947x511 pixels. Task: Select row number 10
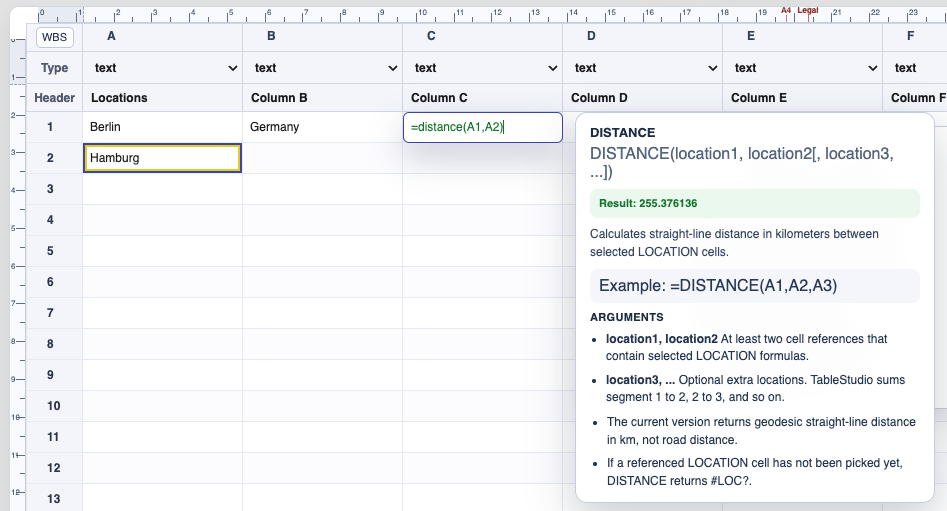(x=53, y=406)
